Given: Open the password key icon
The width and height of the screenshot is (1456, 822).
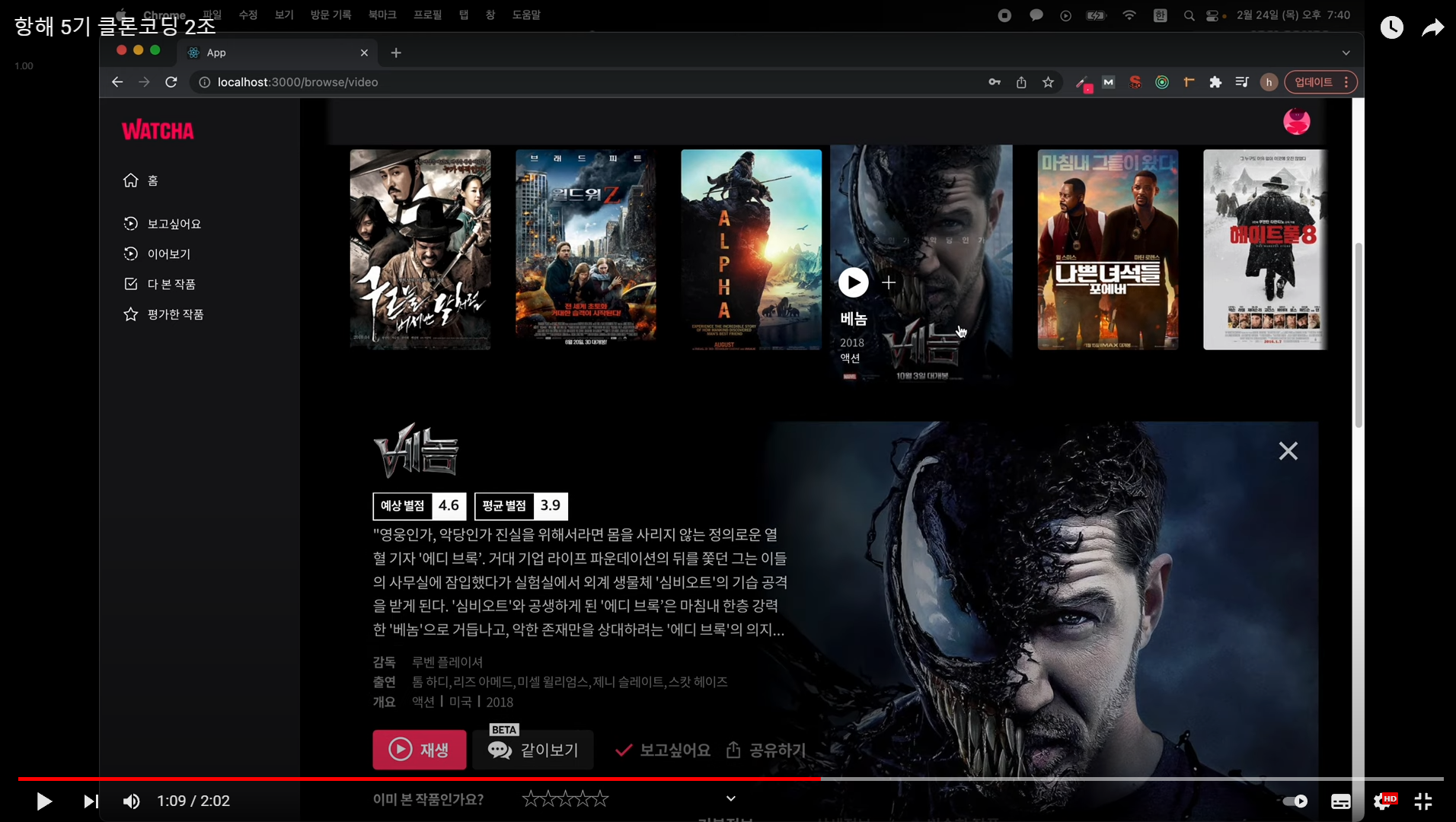Looking at the screenshot, I should click(x=995, y=82).
